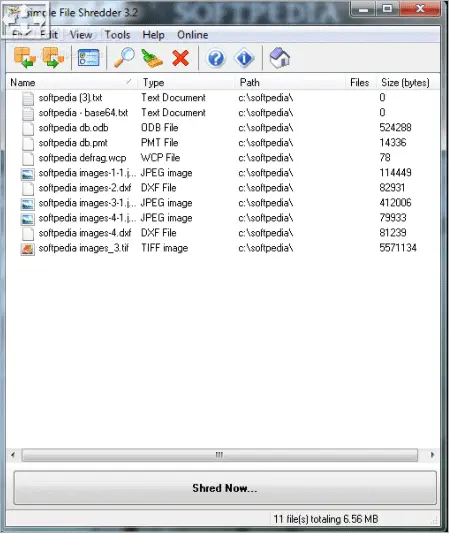Click the file icon of softpedia db.pmt
449x533 pixels.
[x=28, y=143]
